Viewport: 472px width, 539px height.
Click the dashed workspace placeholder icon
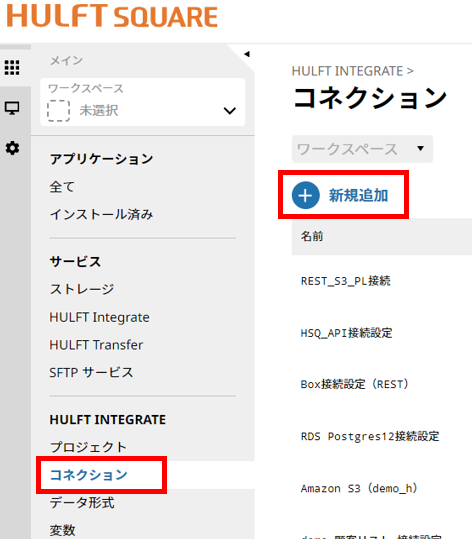58,111
